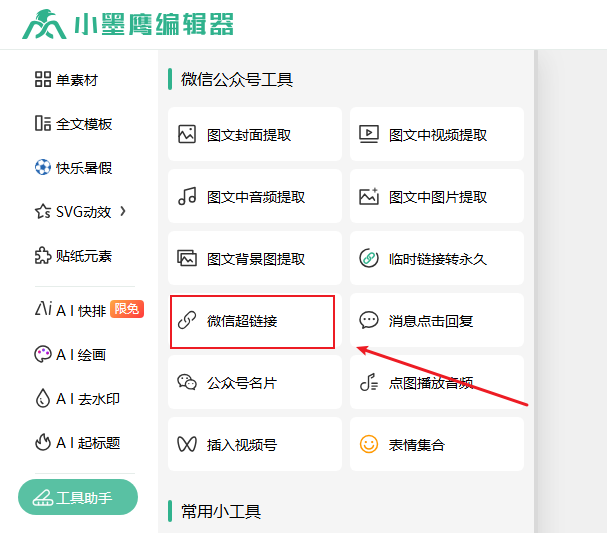Click the 表情集合 smiley face icon
This screenshot has width=607, height=533.
(369, 444)
